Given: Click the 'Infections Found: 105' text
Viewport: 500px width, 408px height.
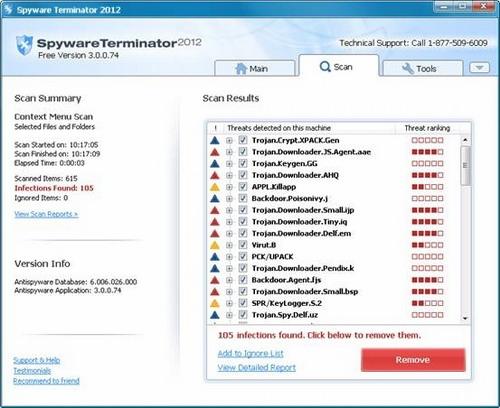Looking at the screenshot, I should click(54, 188).
